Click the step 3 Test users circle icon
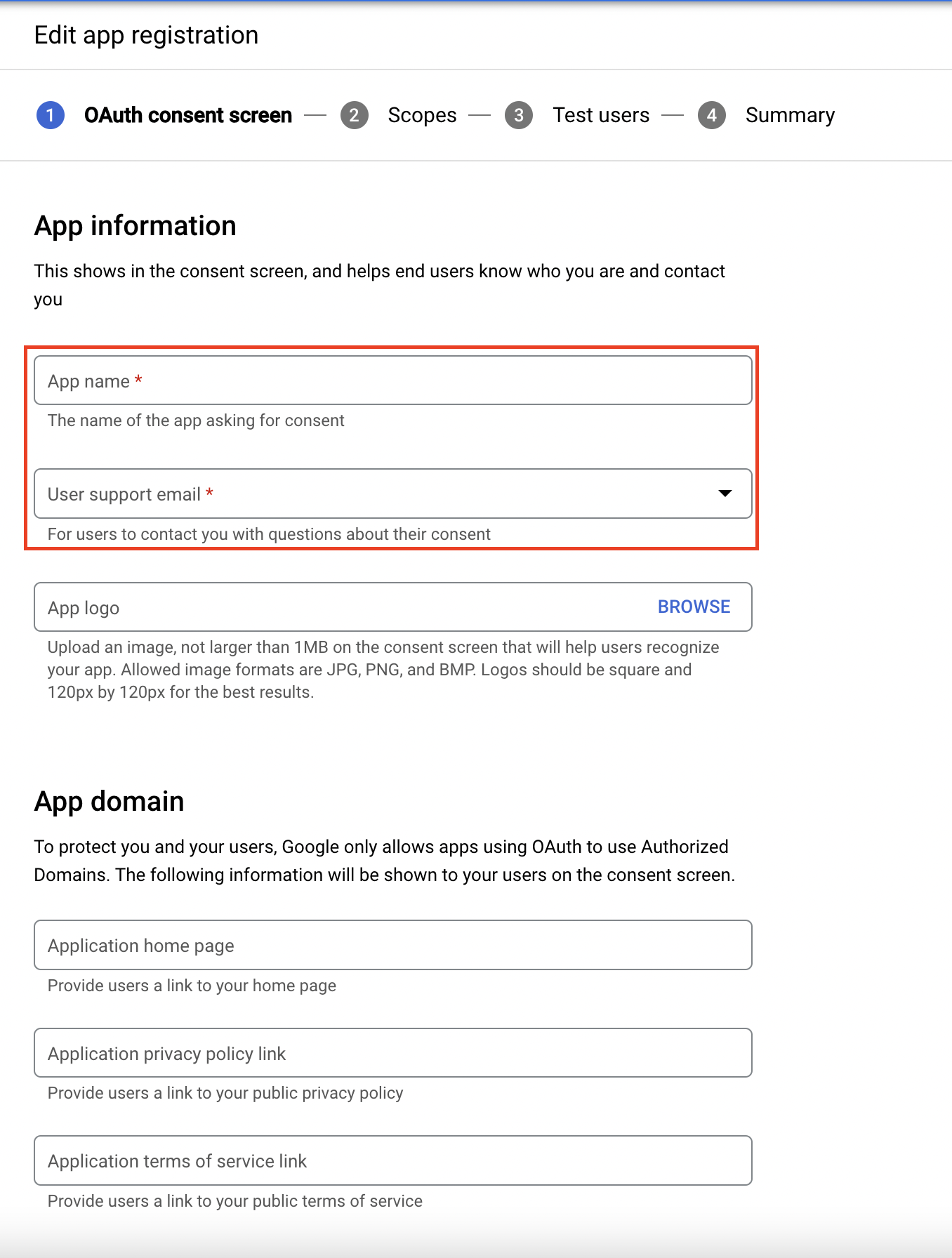Screen dimensions: 952x1258 click(519, 115)
